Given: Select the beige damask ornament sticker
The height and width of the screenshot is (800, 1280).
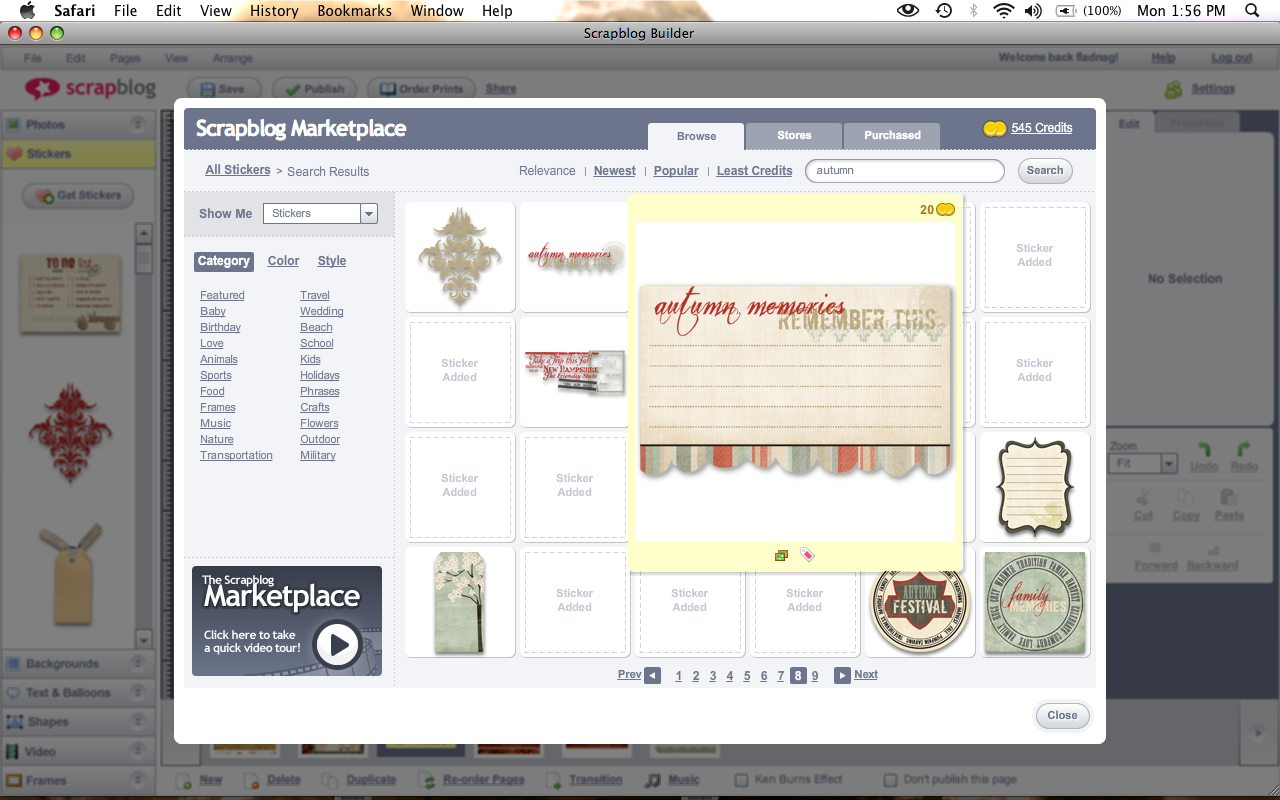Looking at the screenshot, I should [460, 256].
